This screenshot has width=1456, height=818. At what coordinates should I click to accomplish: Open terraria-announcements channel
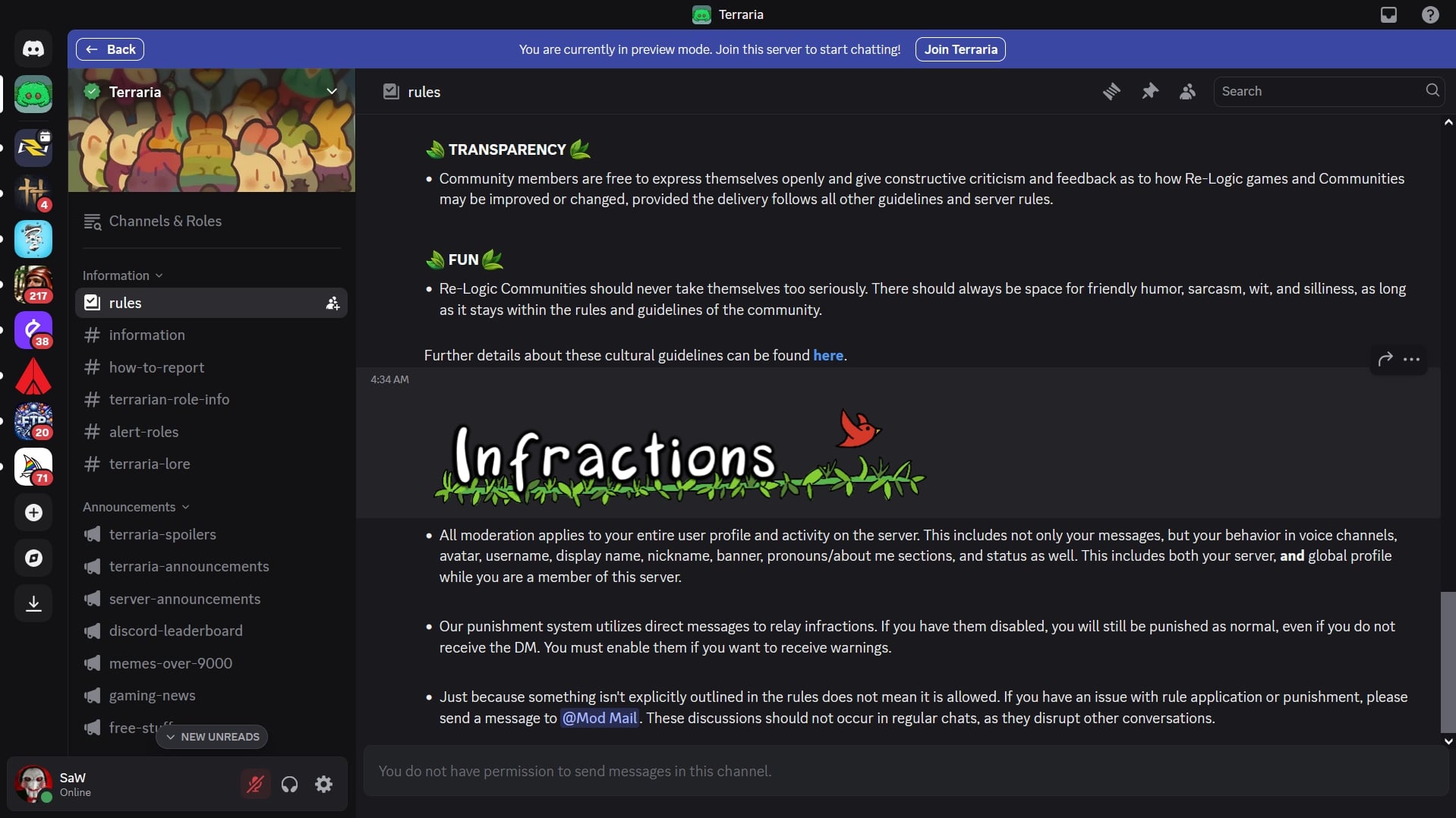click(x=211, y=566)
